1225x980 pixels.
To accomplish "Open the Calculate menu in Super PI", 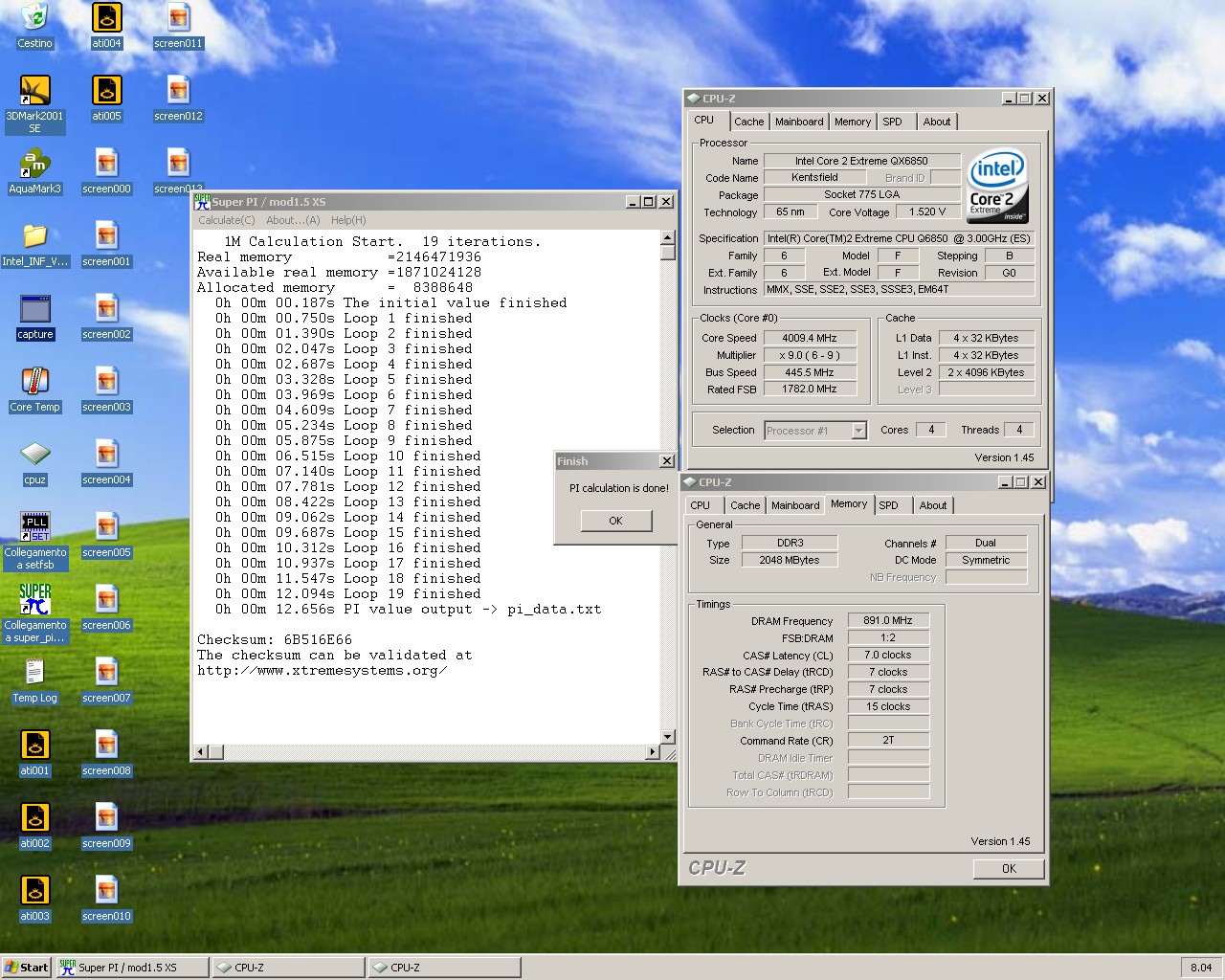I will pyautogui.click(x=226, y=220).
